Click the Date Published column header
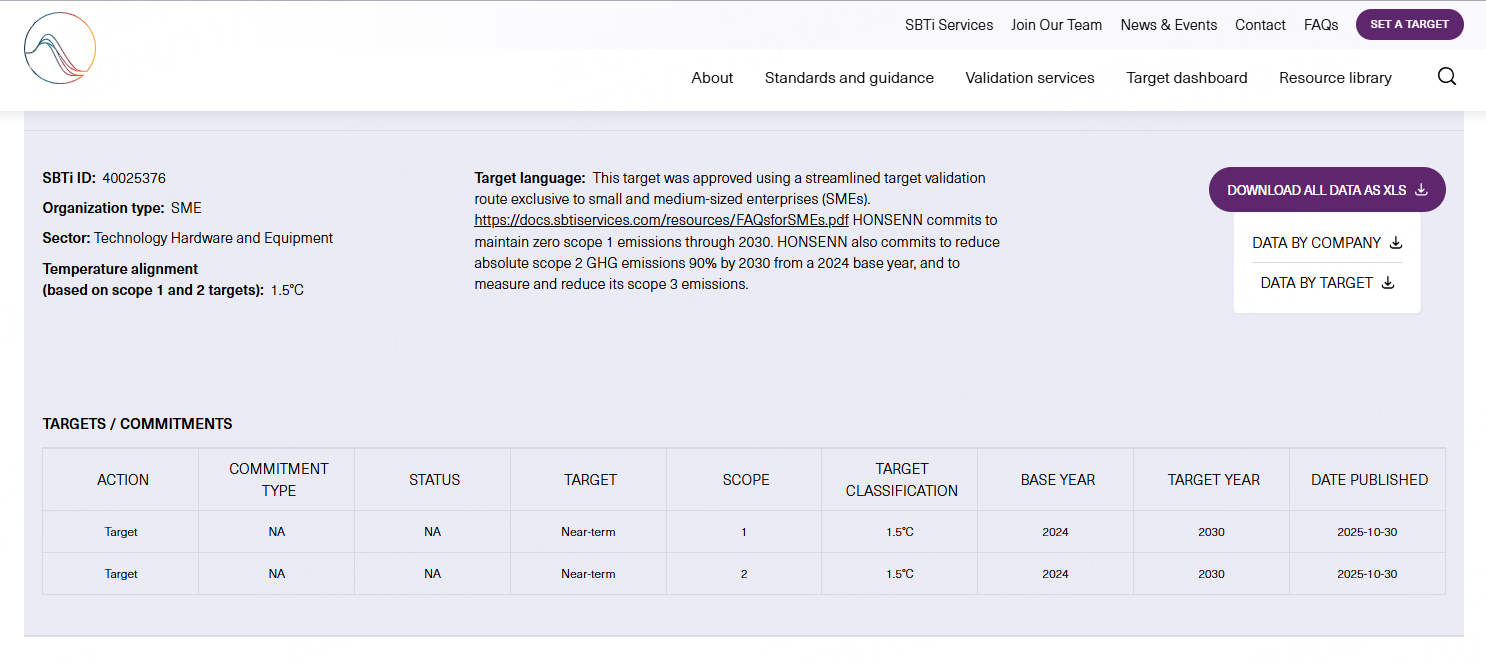This screenshot has height=663, width=1486. point(1368,480)
